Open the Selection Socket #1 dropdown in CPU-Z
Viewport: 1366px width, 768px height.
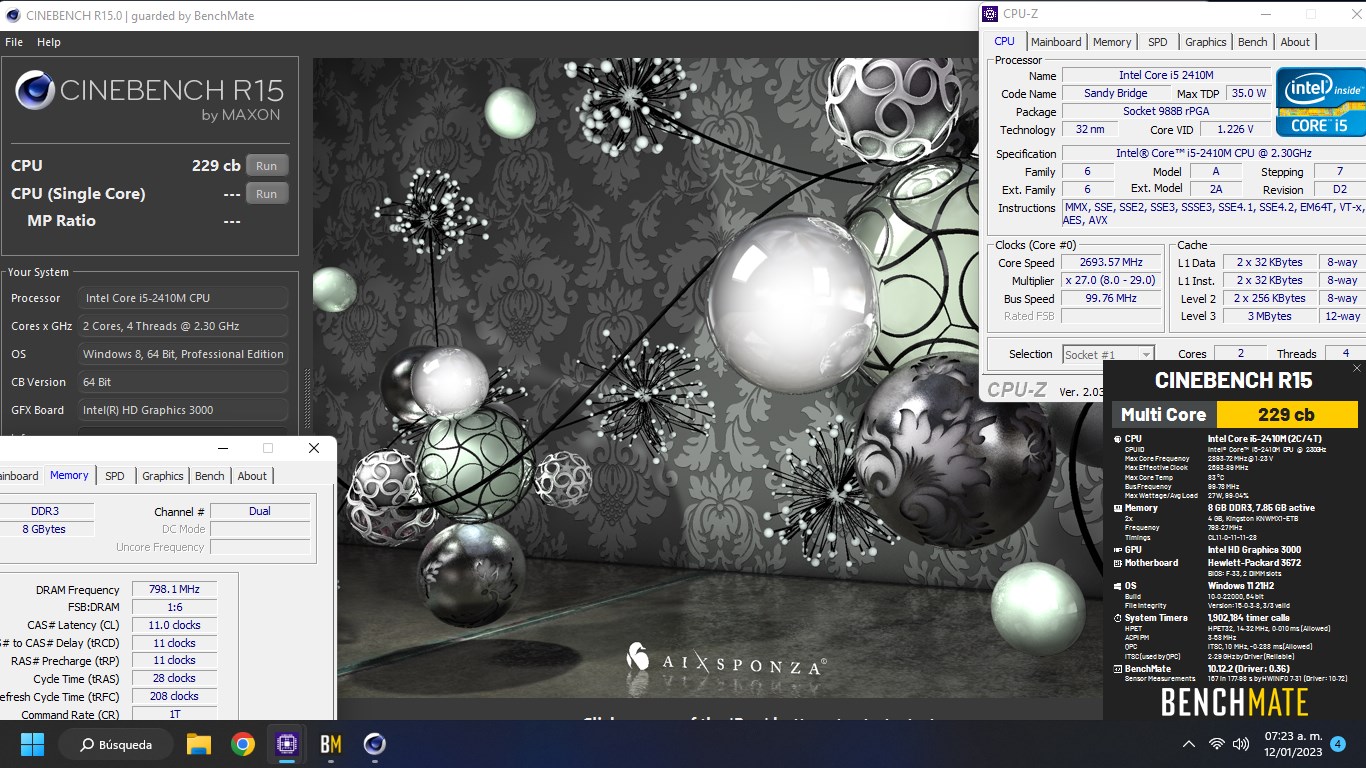[1108, 354]
